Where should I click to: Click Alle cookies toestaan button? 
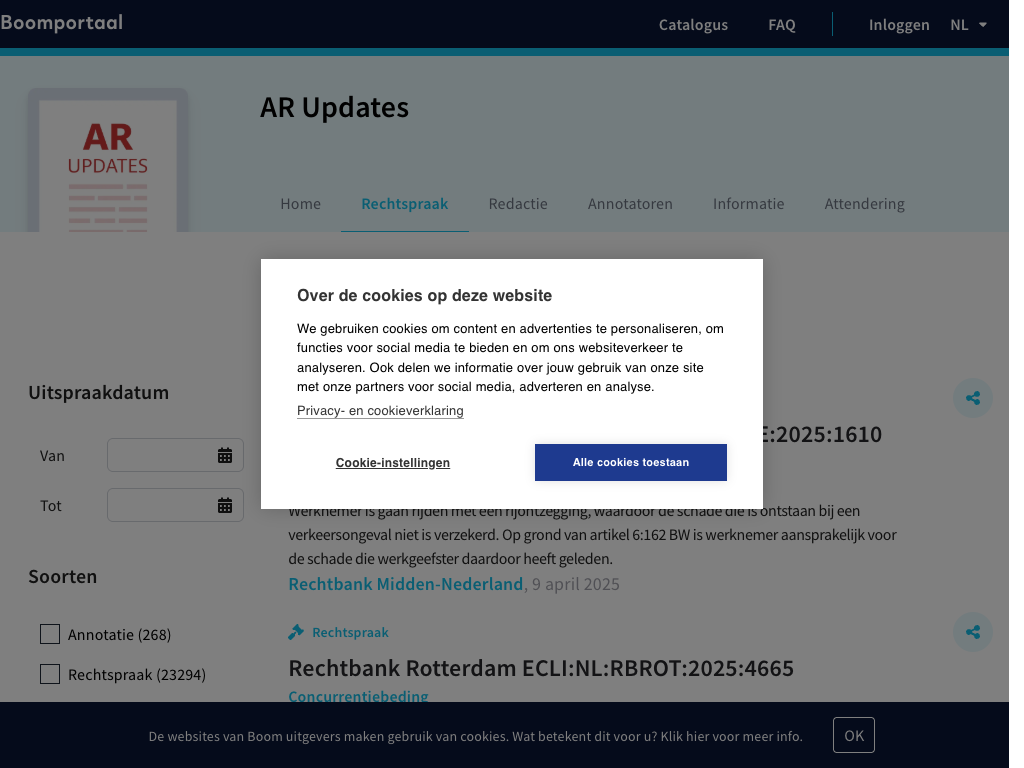(x=630, y=463)
